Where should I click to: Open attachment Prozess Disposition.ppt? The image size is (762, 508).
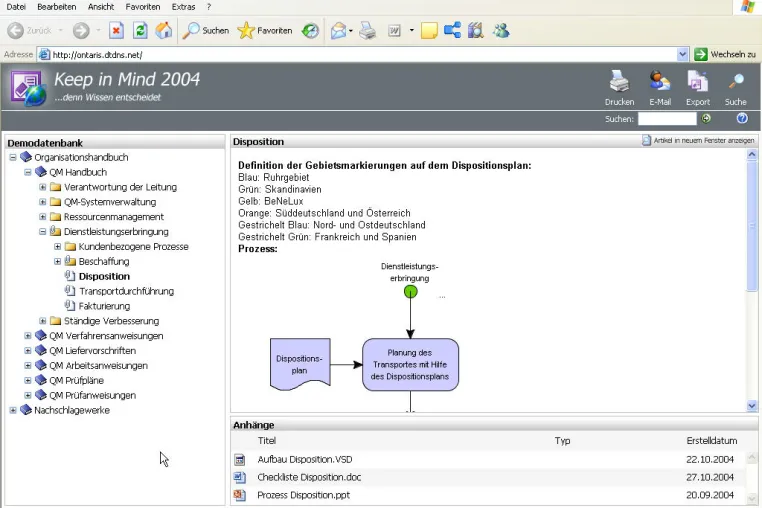click(x=303, y=495)
